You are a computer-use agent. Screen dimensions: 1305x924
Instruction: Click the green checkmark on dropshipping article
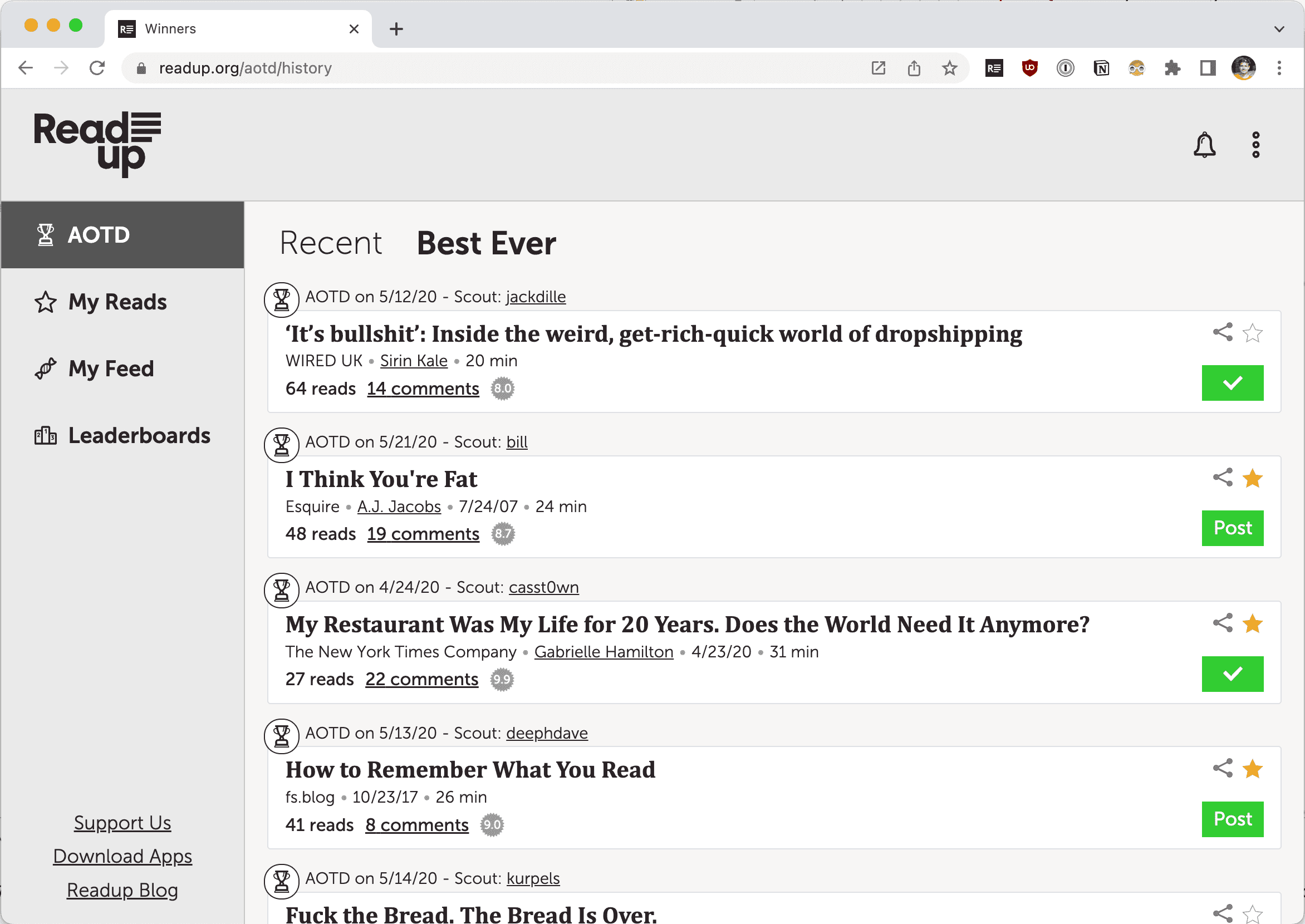[1232, 382]
